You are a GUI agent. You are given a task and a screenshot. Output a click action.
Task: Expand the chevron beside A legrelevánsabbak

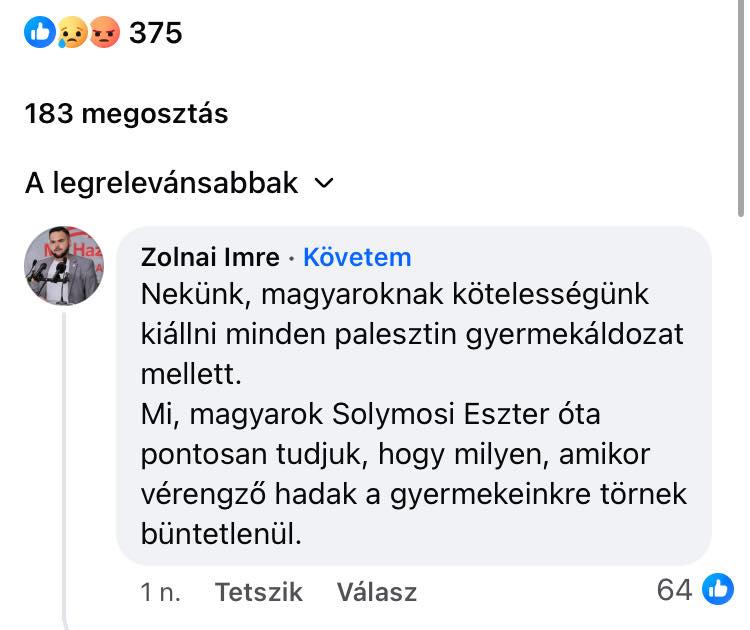coord(323,184)
